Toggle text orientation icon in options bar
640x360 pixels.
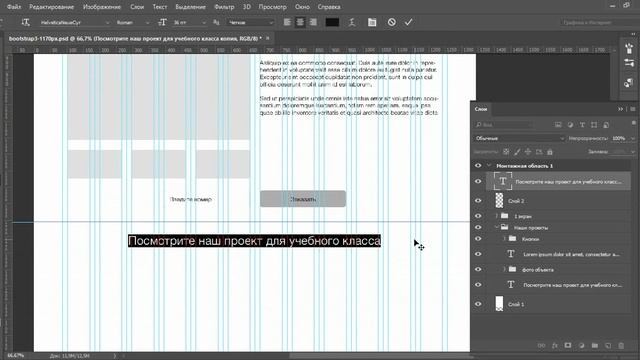[25, 22]
